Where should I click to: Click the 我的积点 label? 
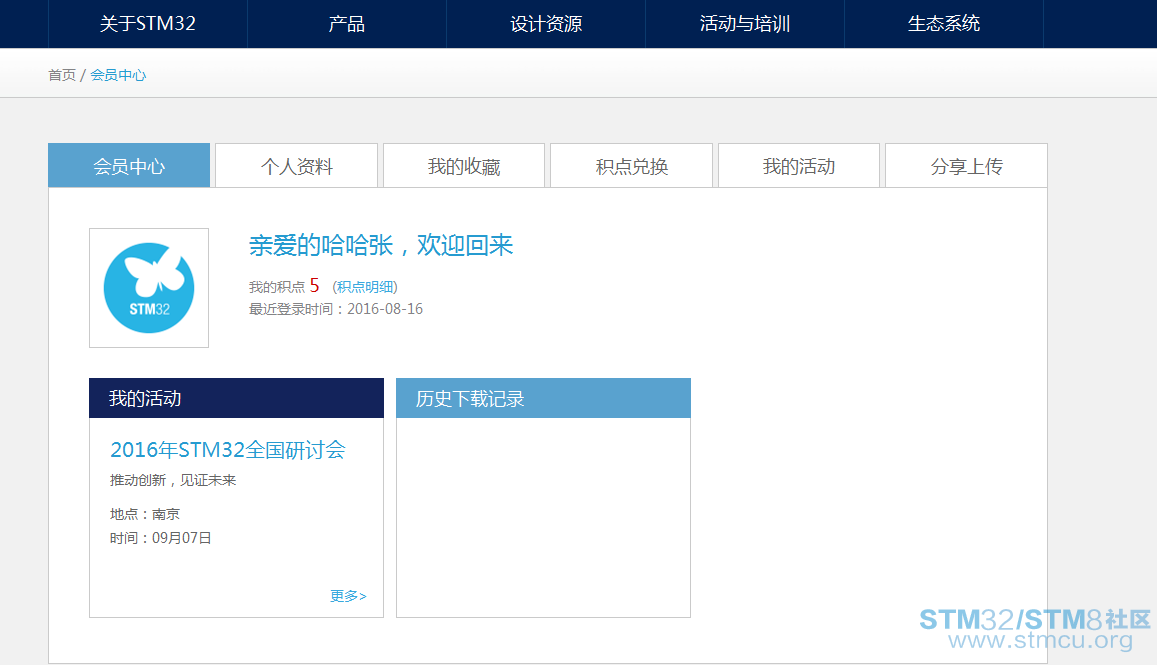pos(277,287)
